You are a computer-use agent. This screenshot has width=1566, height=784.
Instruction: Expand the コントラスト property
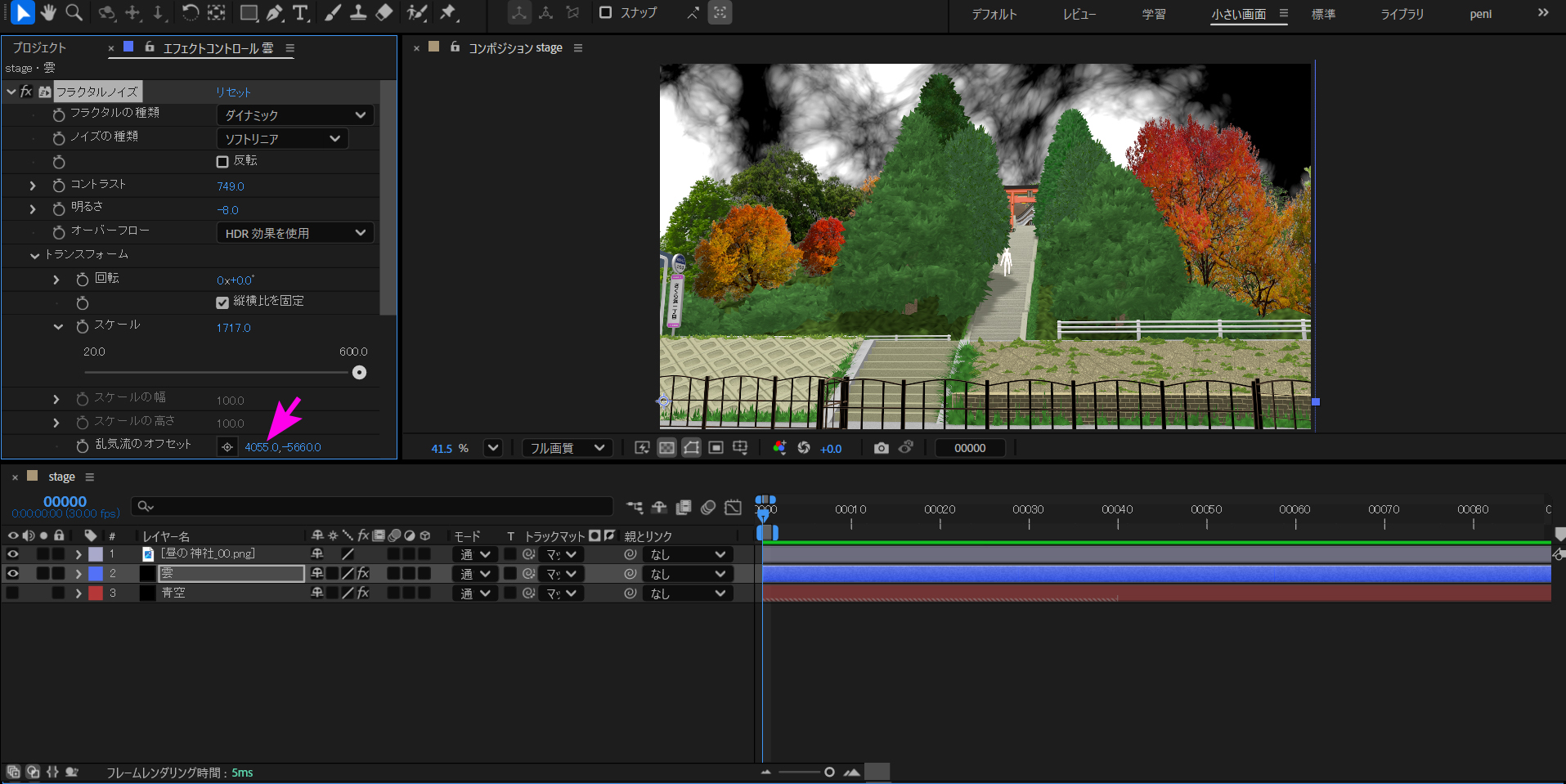33,186
